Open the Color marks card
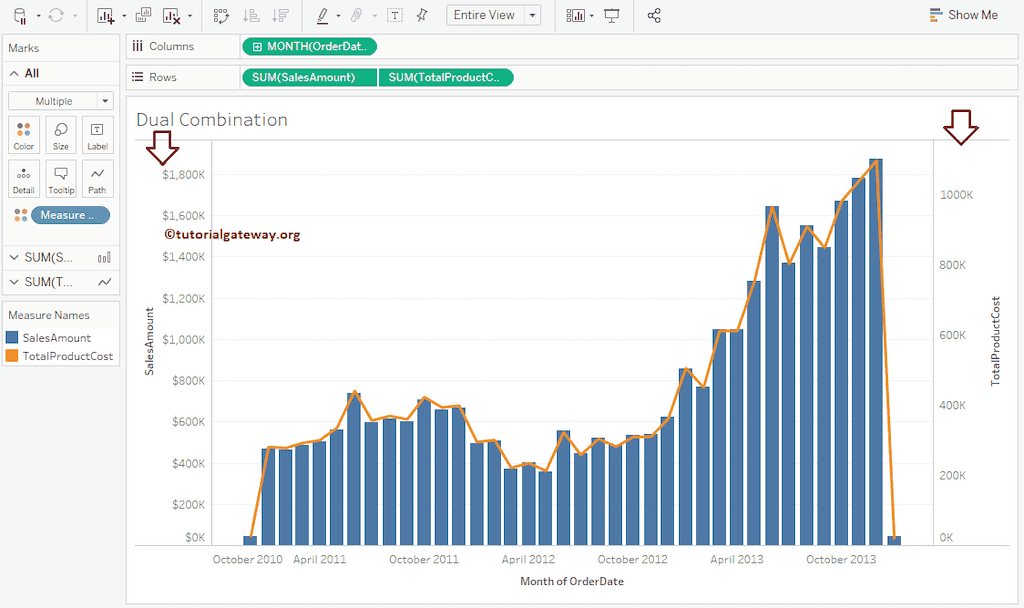This screenshot has width=1024, height=608. click(24, 135)
